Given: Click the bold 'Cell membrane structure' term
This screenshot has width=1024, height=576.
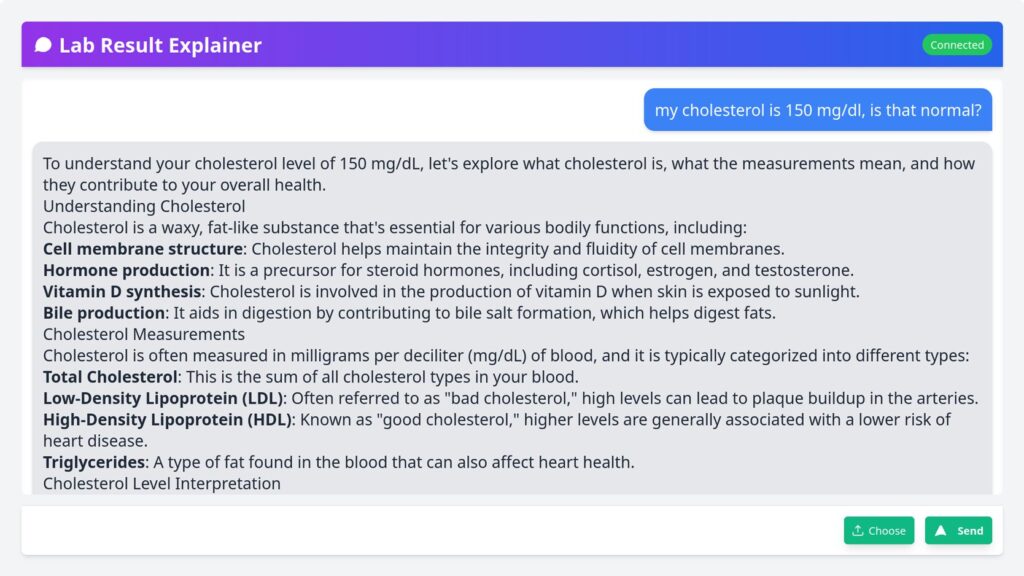Looking at the screenshot, I should [143, 249].
